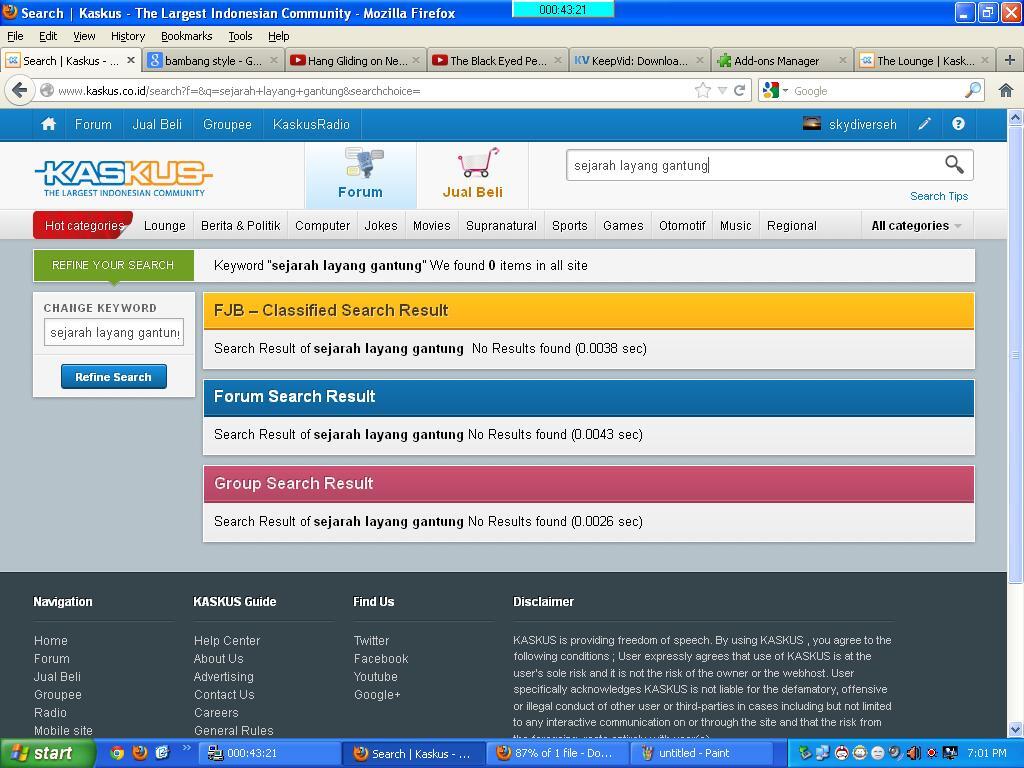This screenshot has width=1024, height=768.
Task: Open the URL history dropdown arrow
Action: coord(722,90)
